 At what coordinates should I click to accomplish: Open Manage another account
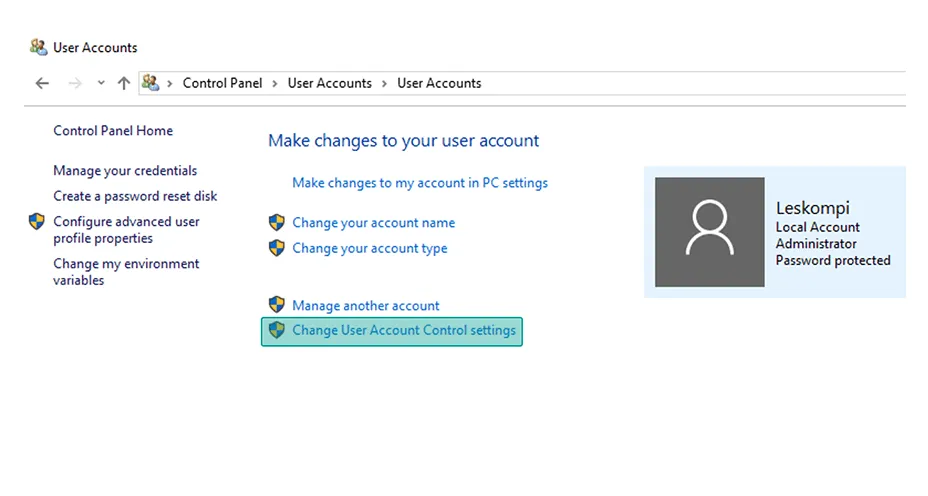coord(366,305)
